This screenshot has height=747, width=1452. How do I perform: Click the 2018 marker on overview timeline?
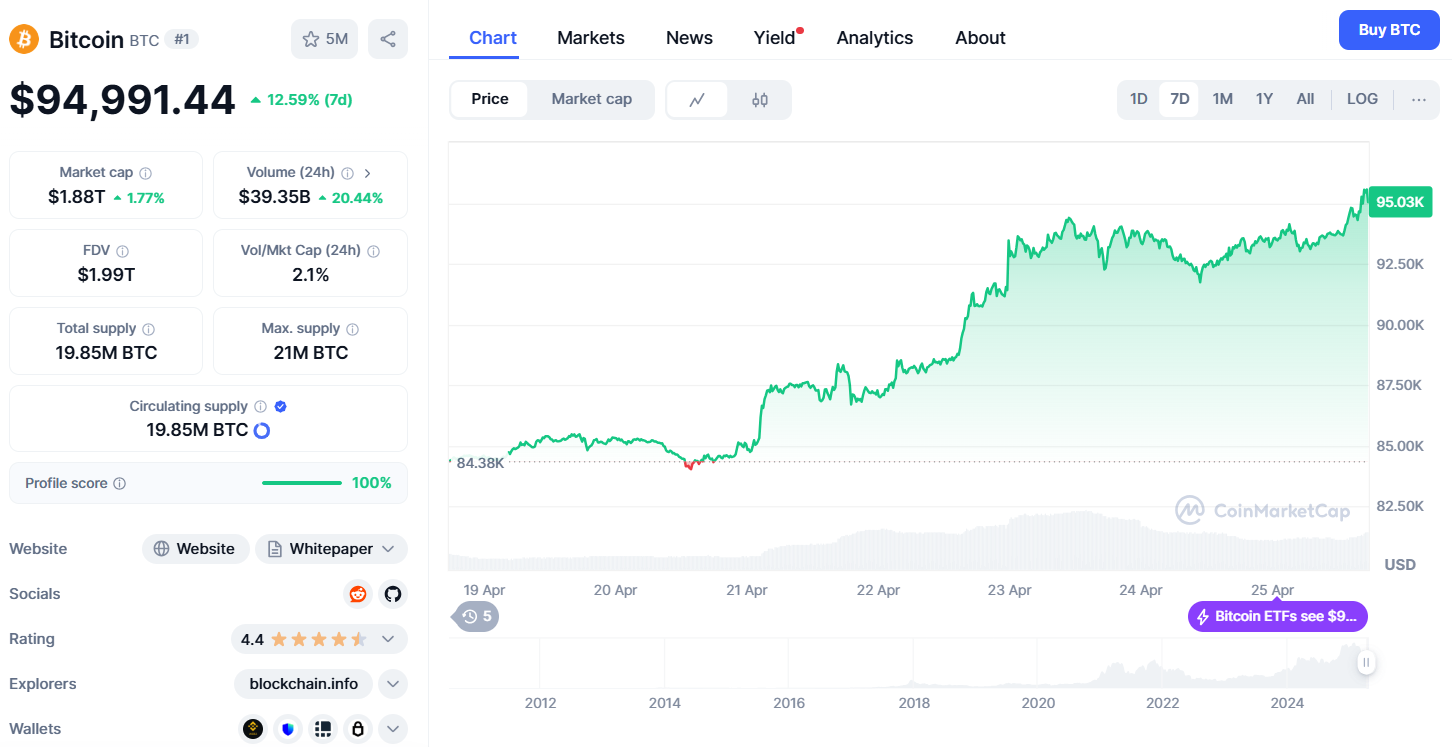click(914, 703)
